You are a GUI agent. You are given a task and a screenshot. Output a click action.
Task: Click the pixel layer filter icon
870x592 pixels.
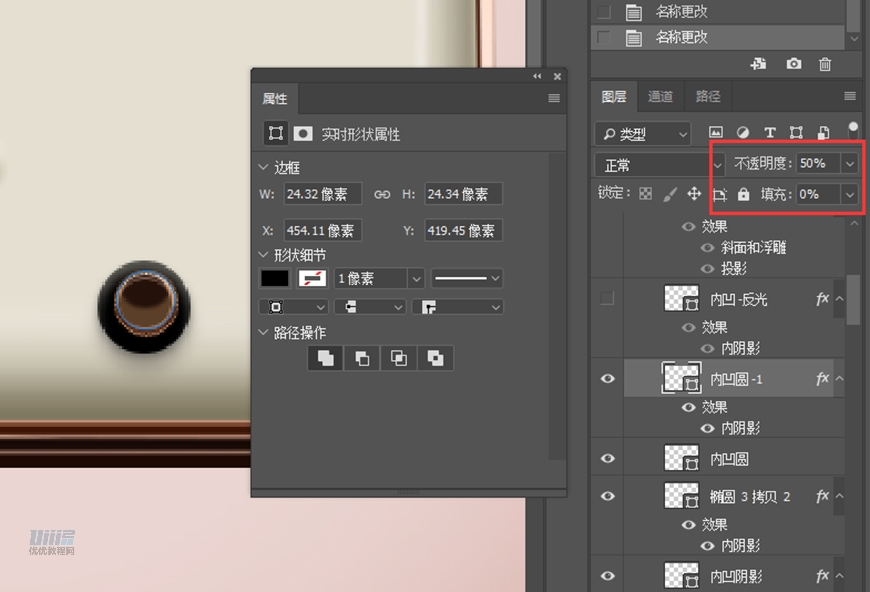716,132
